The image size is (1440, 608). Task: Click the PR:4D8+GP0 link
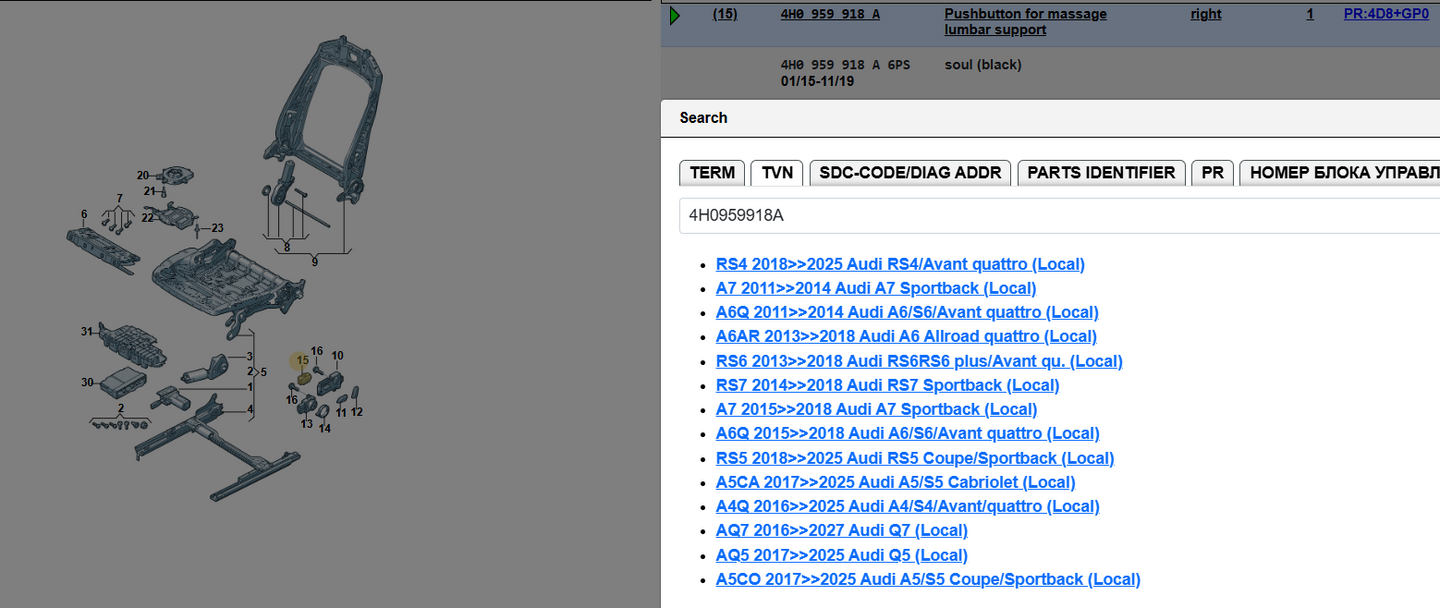1386,14
